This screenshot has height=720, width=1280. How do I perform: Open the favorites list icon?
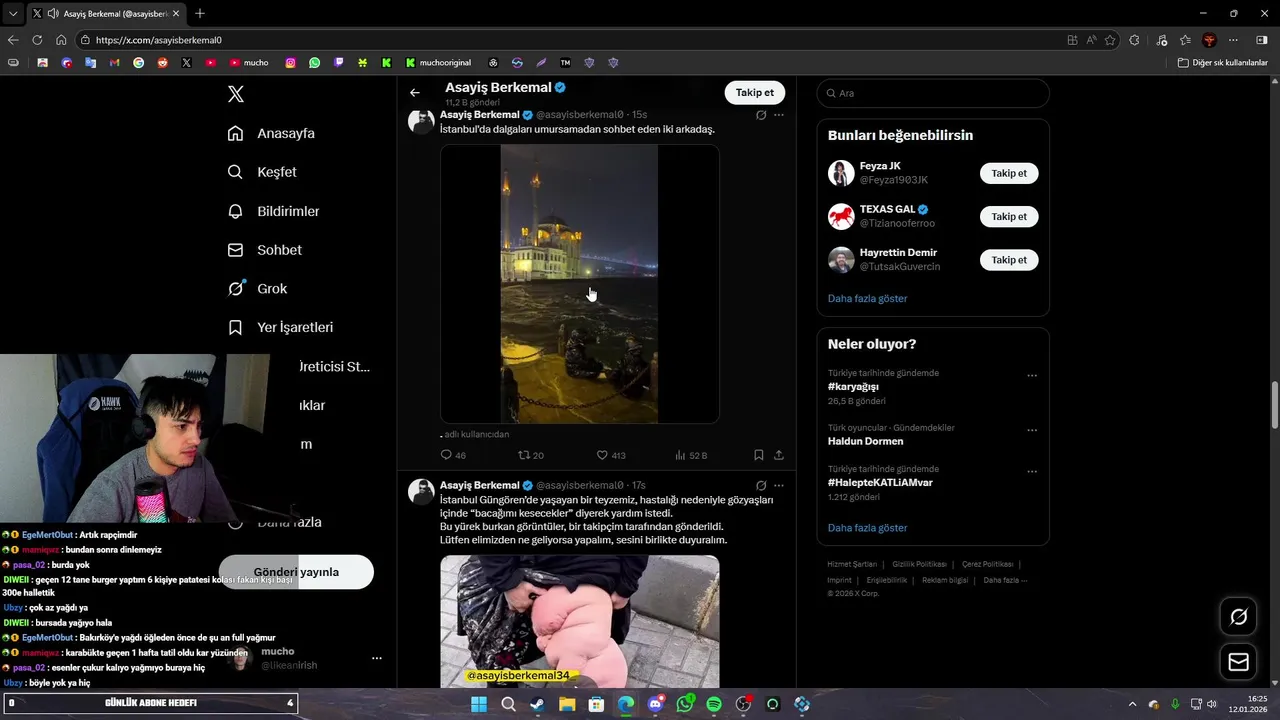coord(1185,40)
